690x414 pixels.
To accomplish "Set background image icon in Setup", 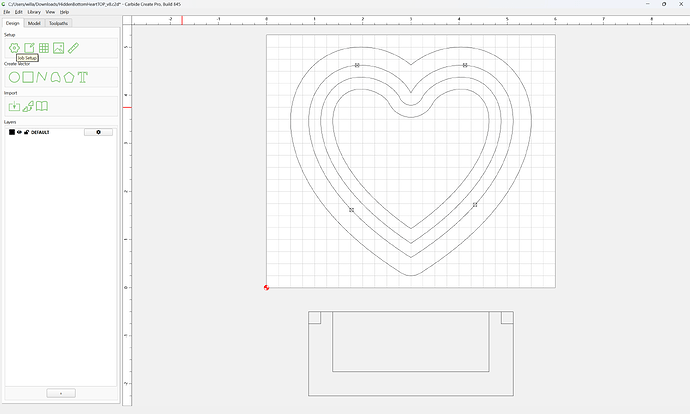I will [x=59, y=48].
